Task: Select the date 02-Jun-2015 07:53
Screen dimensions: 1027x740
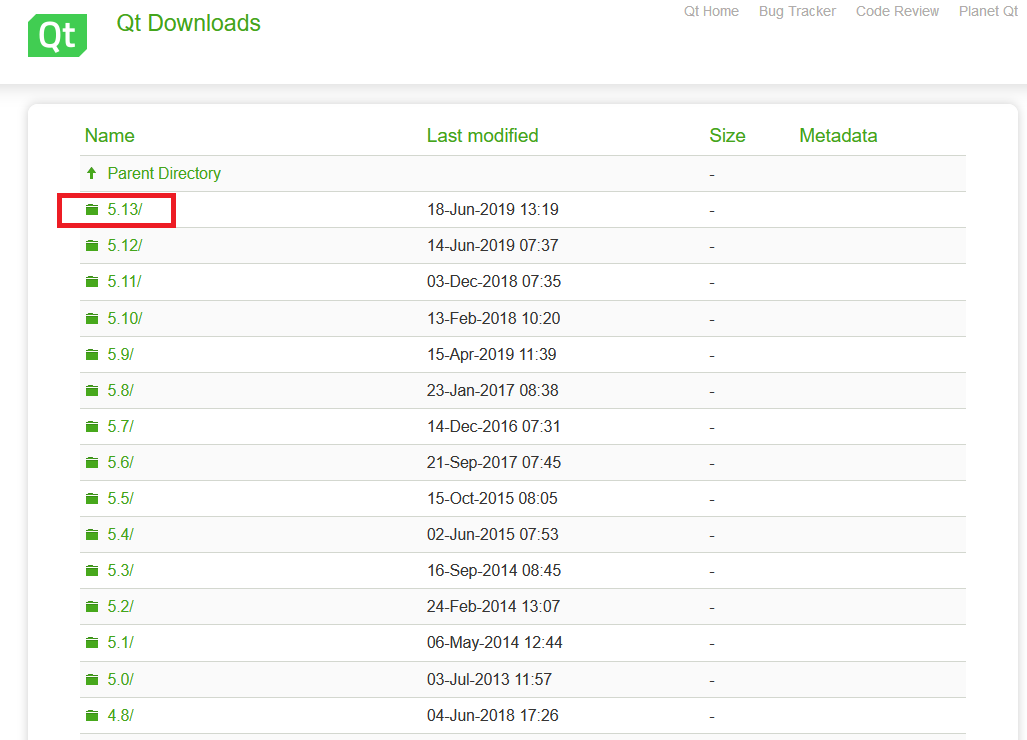Action: (493, 534)
